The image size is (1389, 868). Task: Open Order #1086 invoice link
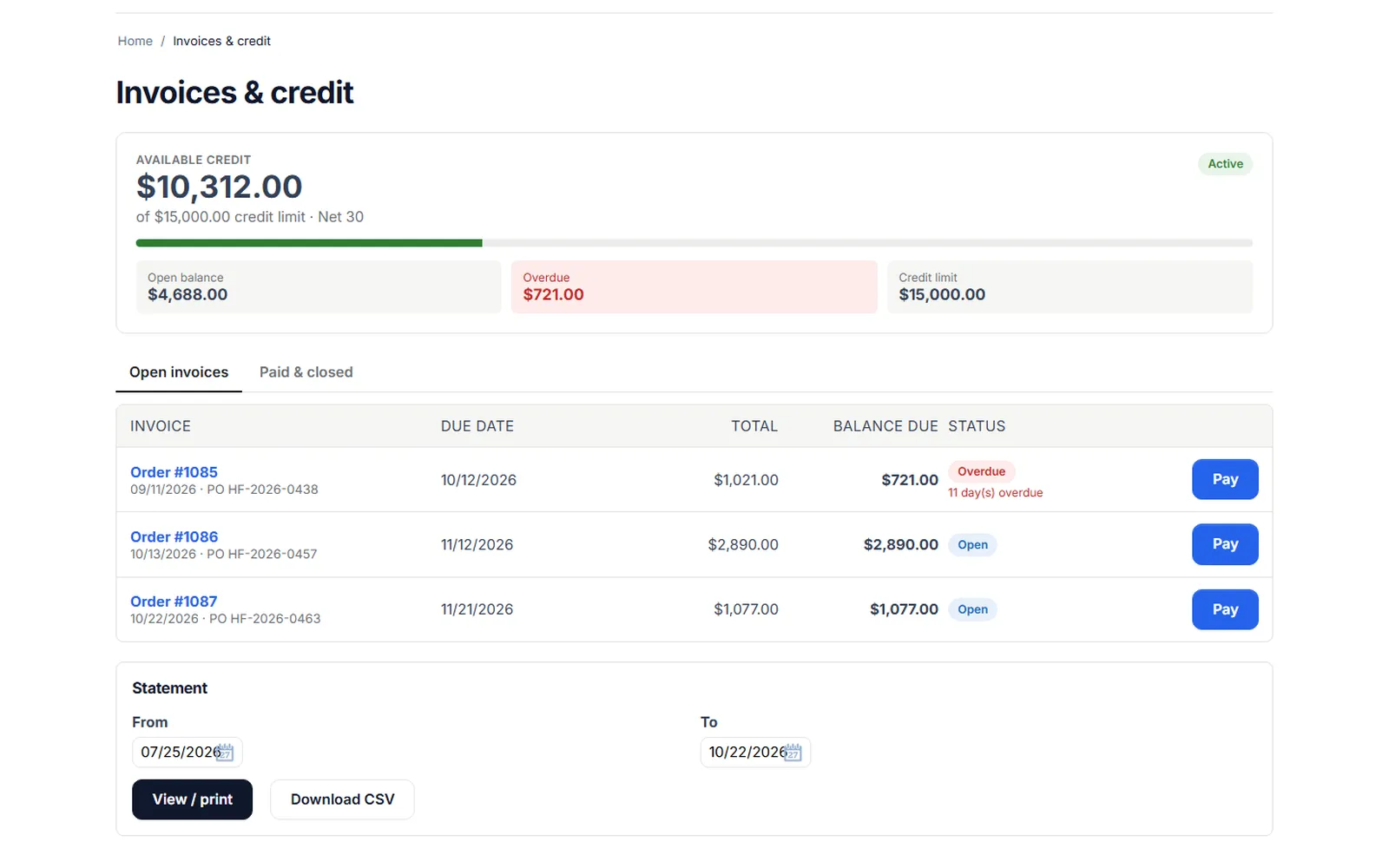174,536
